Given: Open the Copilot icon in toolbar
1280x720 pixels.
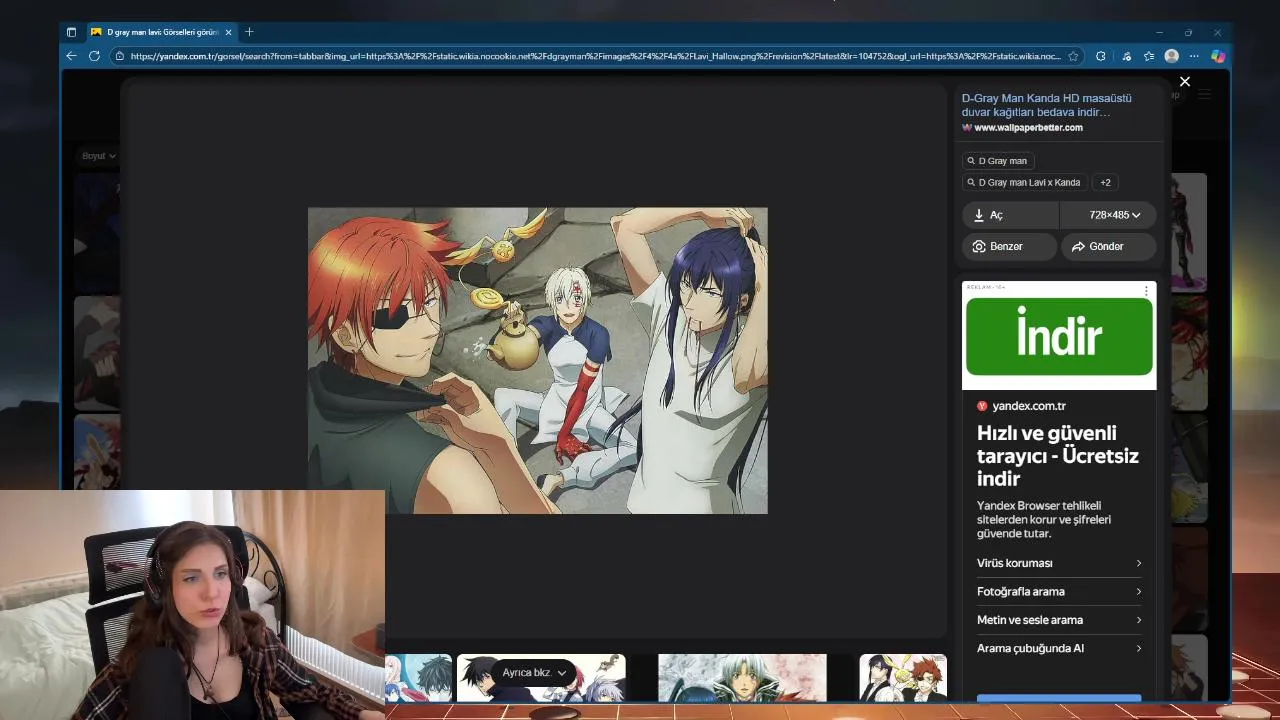Looking at the screenshot, I should click(x=1218, y=56).
